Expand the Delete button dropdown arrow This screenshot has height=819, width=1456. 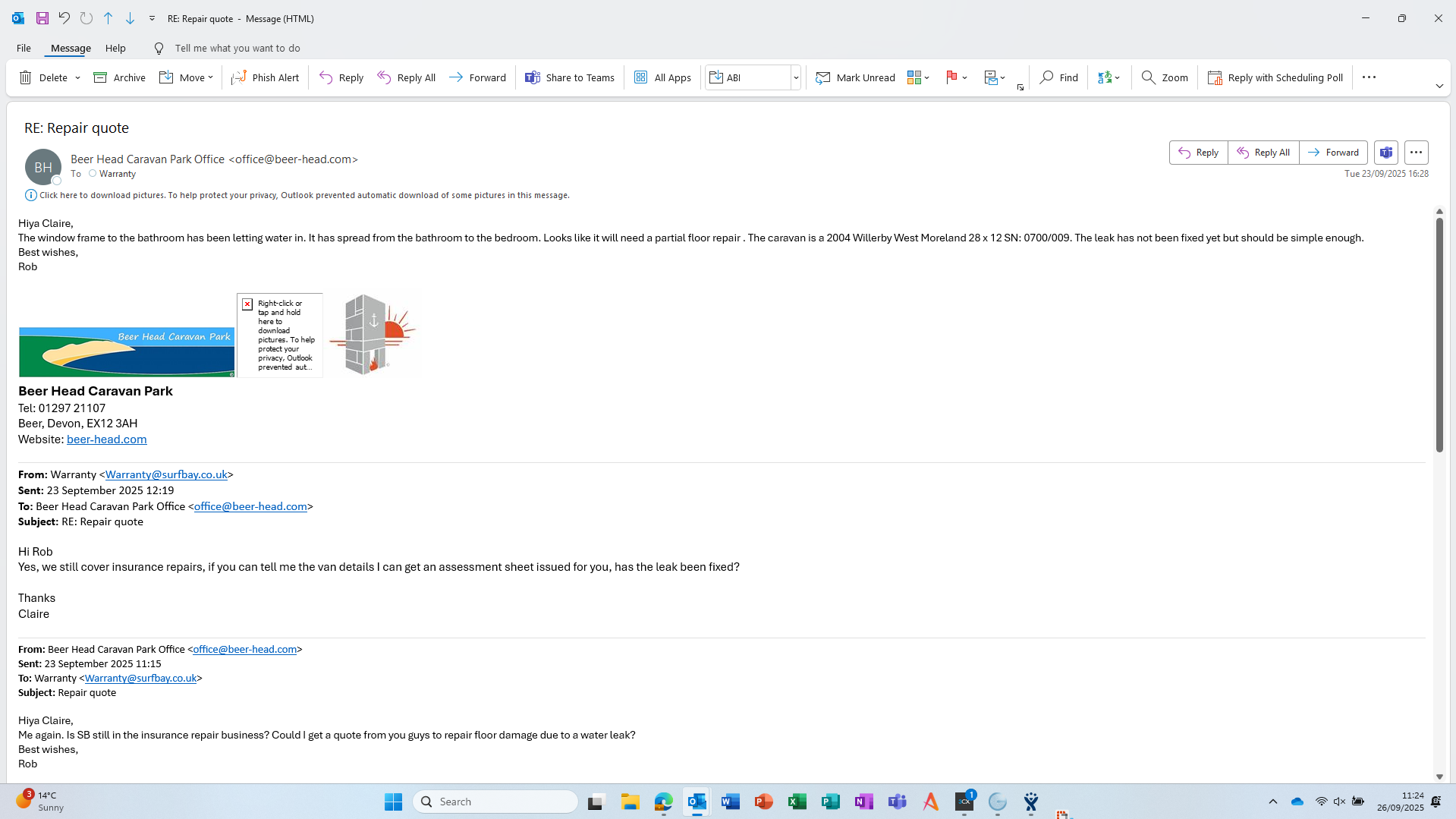click(77, 77)
